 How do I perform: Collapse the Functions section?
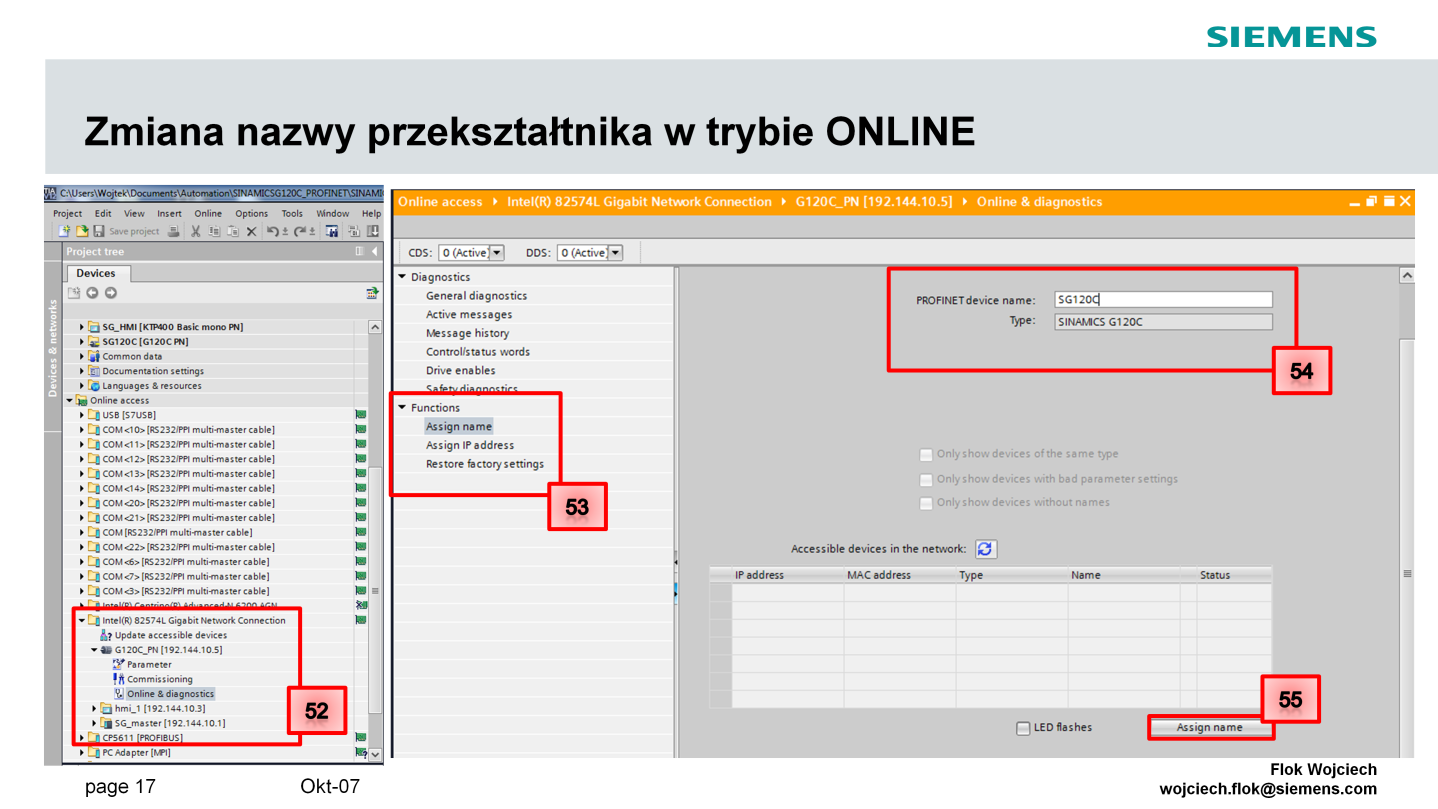pyautogui.click(x=402, y=408)
